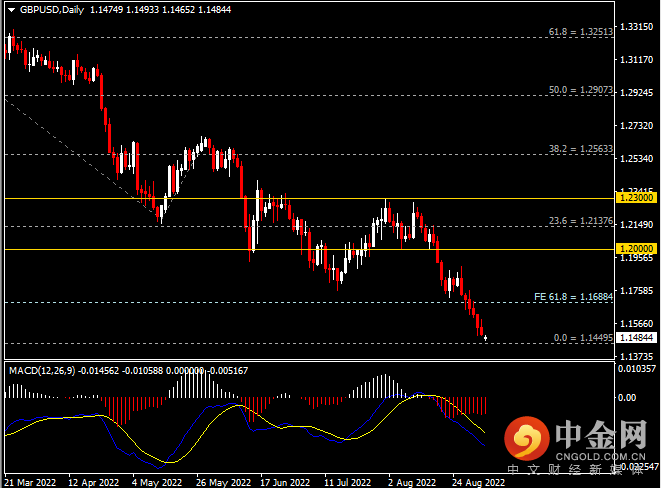Click the 1.33150 price scale label
661x488 pixels.
[x=637, y=27]
